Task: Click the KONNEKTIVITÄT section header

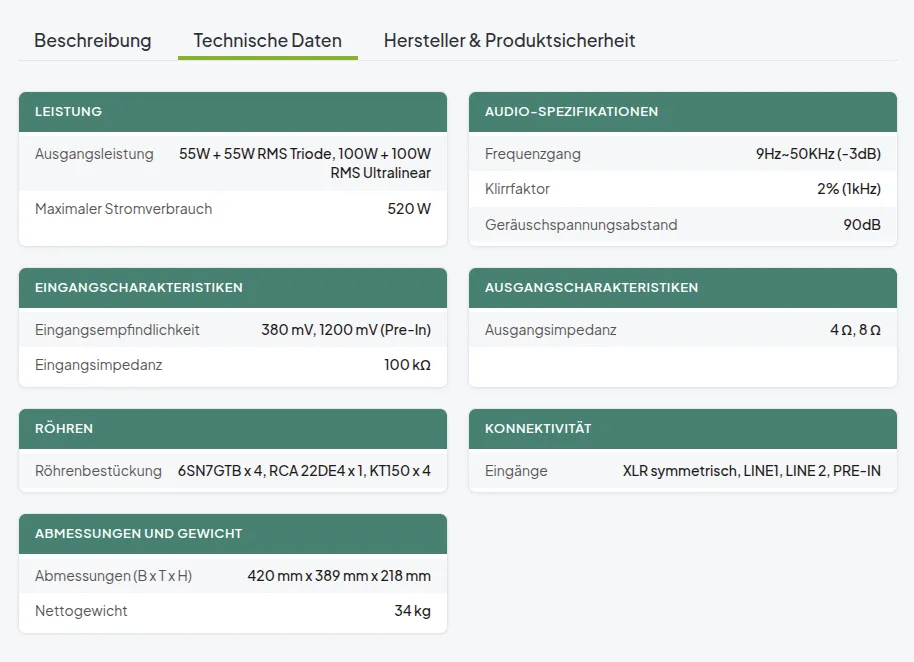Action: [x=683, y=429]
